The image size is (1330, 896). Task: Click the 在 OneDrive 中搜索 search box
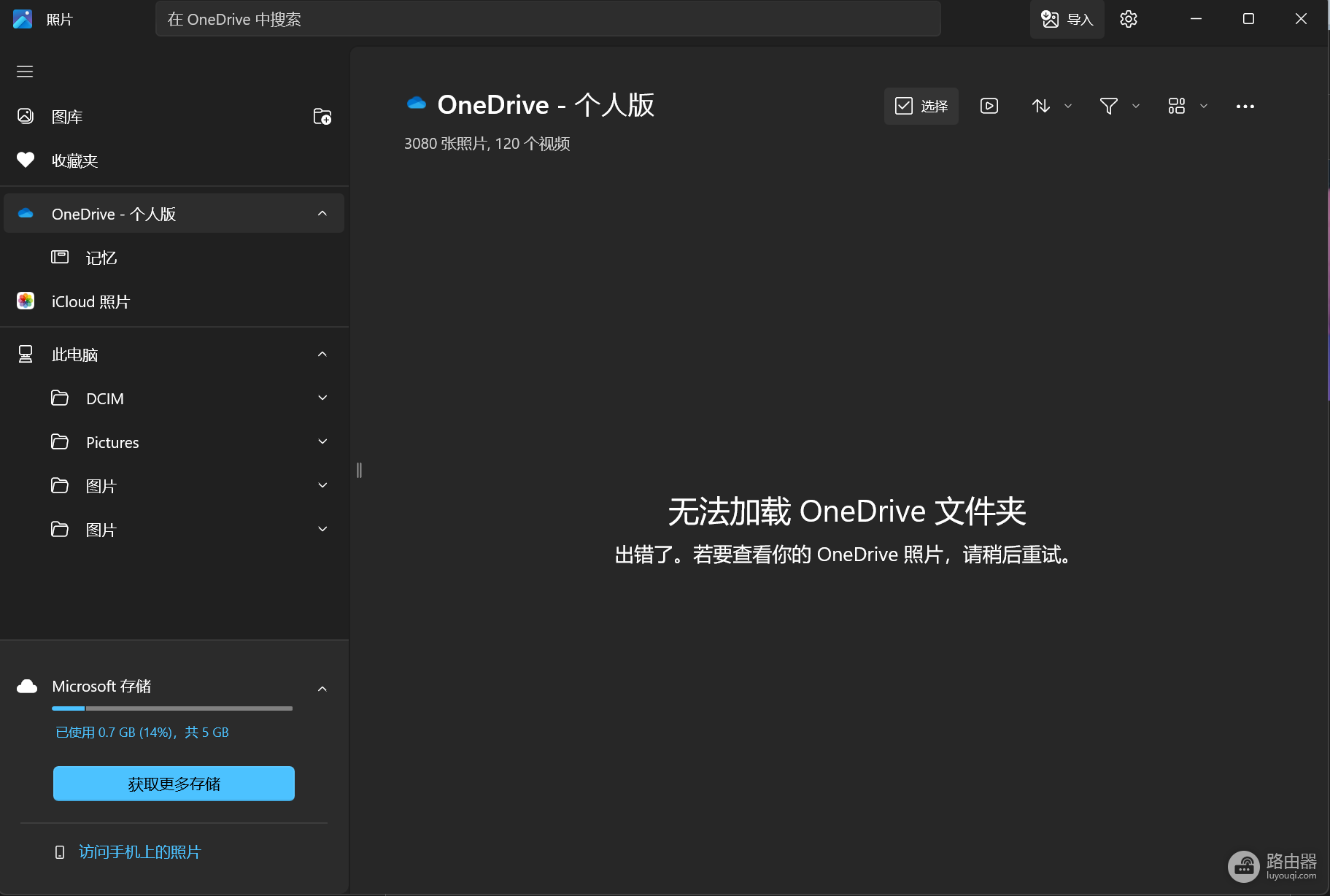548,19
